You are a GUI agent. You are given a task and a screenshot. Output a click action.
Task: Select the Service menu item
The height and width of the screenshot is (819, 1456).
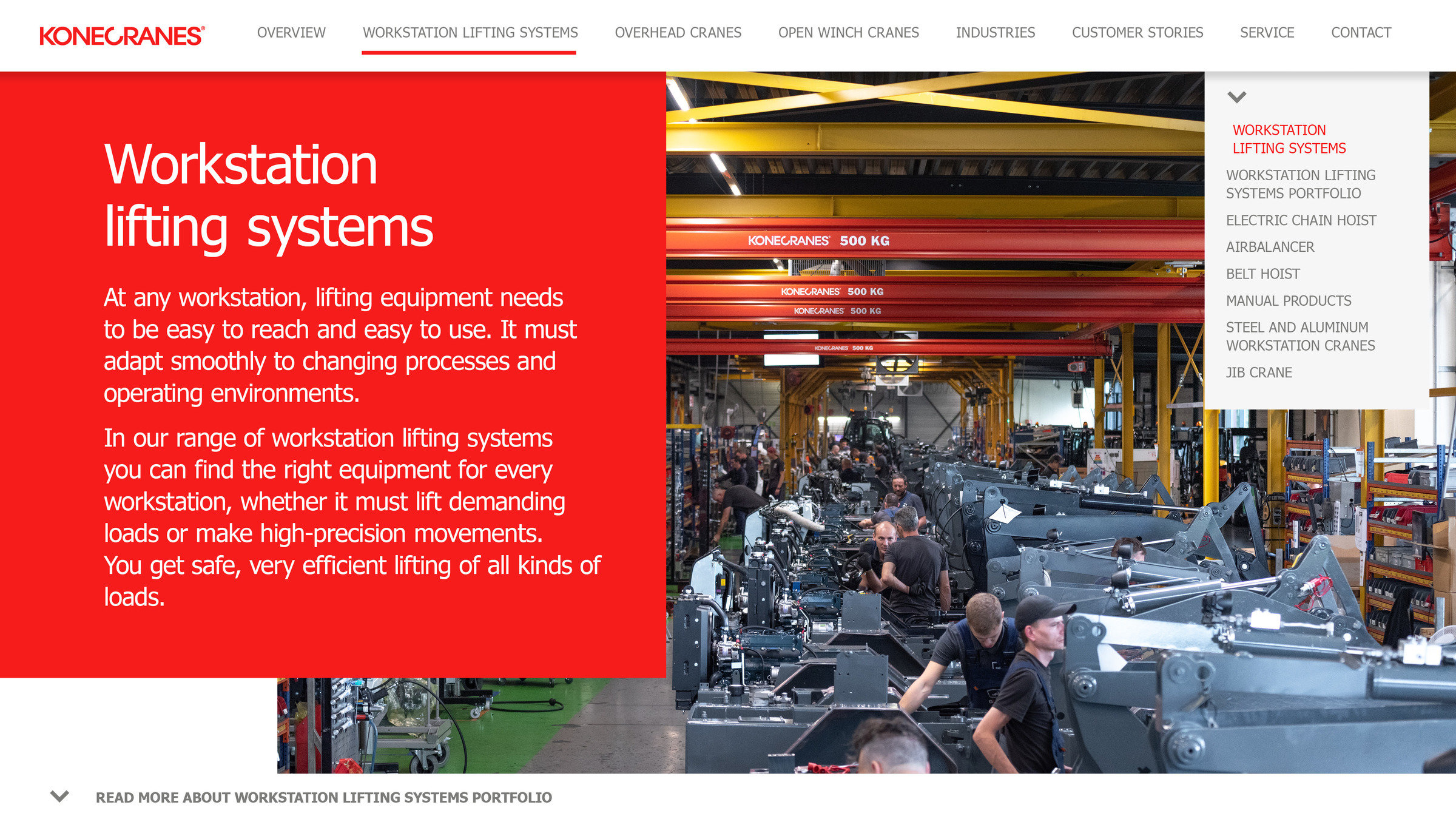pyautogui.click(x=1267, y=33)
